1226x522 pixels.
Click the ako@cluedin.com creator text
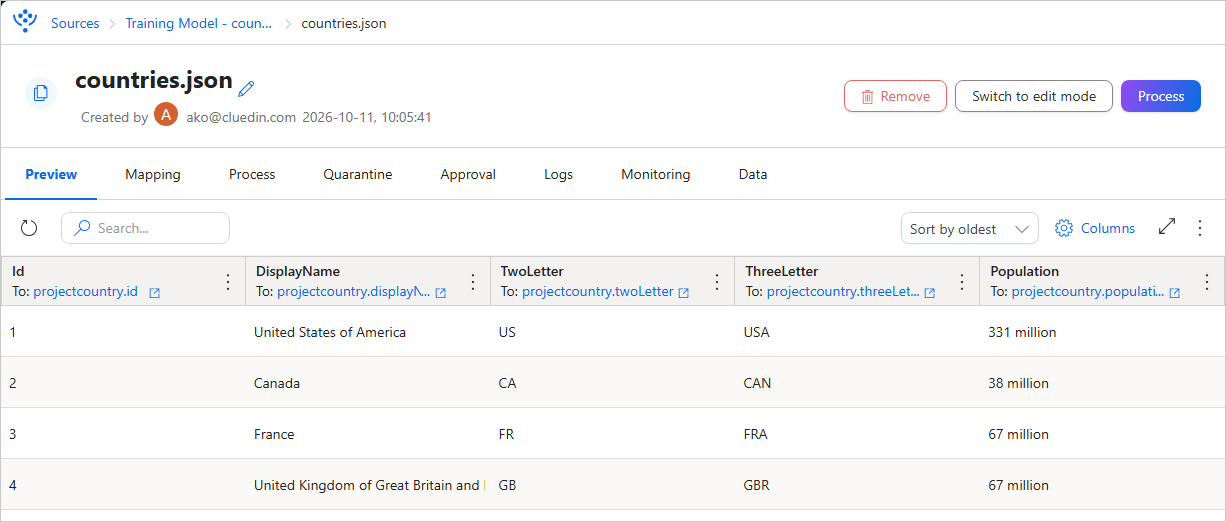241,117
